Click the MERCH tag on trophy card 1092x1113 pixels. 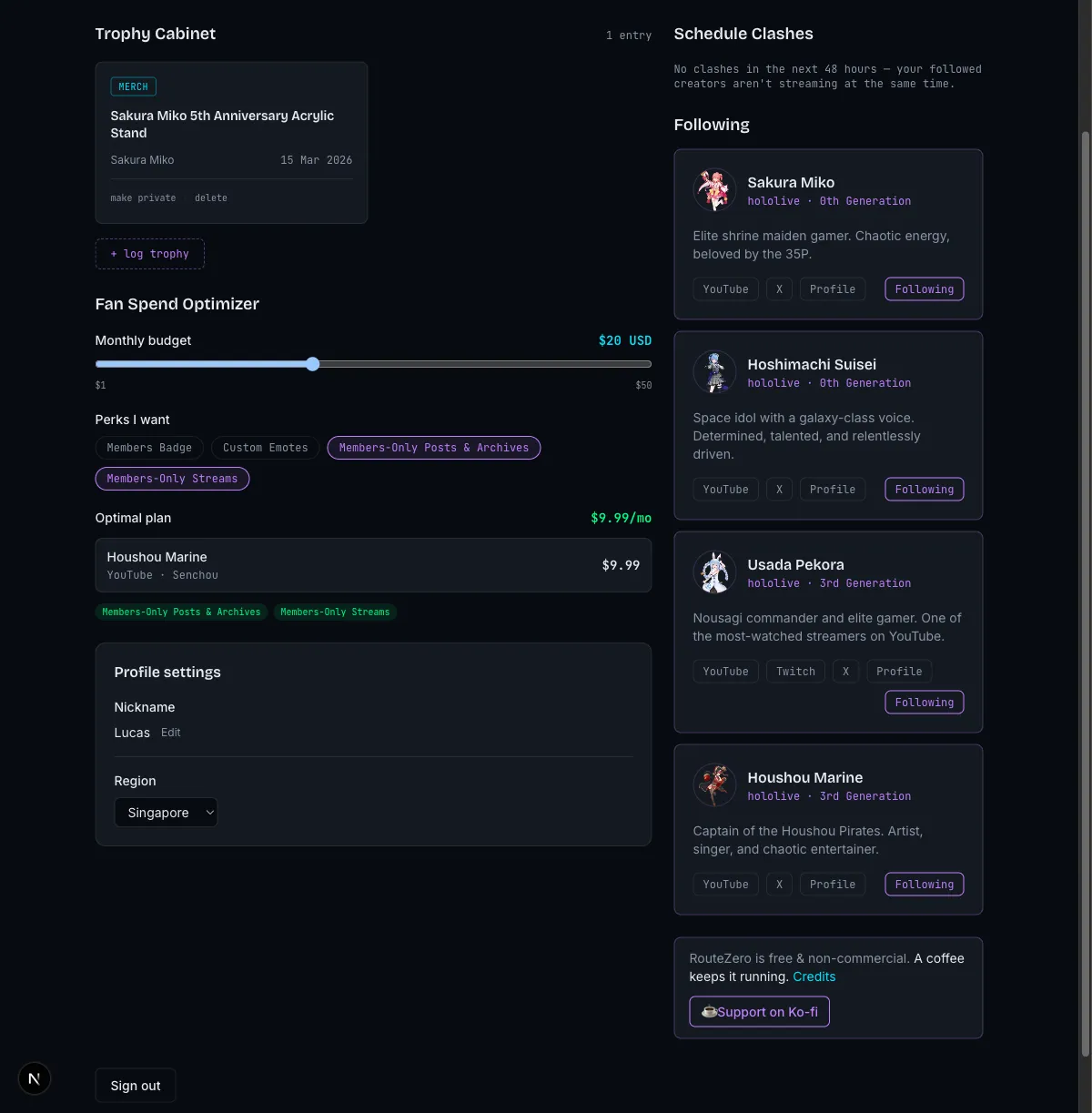(x=133, y=86)
